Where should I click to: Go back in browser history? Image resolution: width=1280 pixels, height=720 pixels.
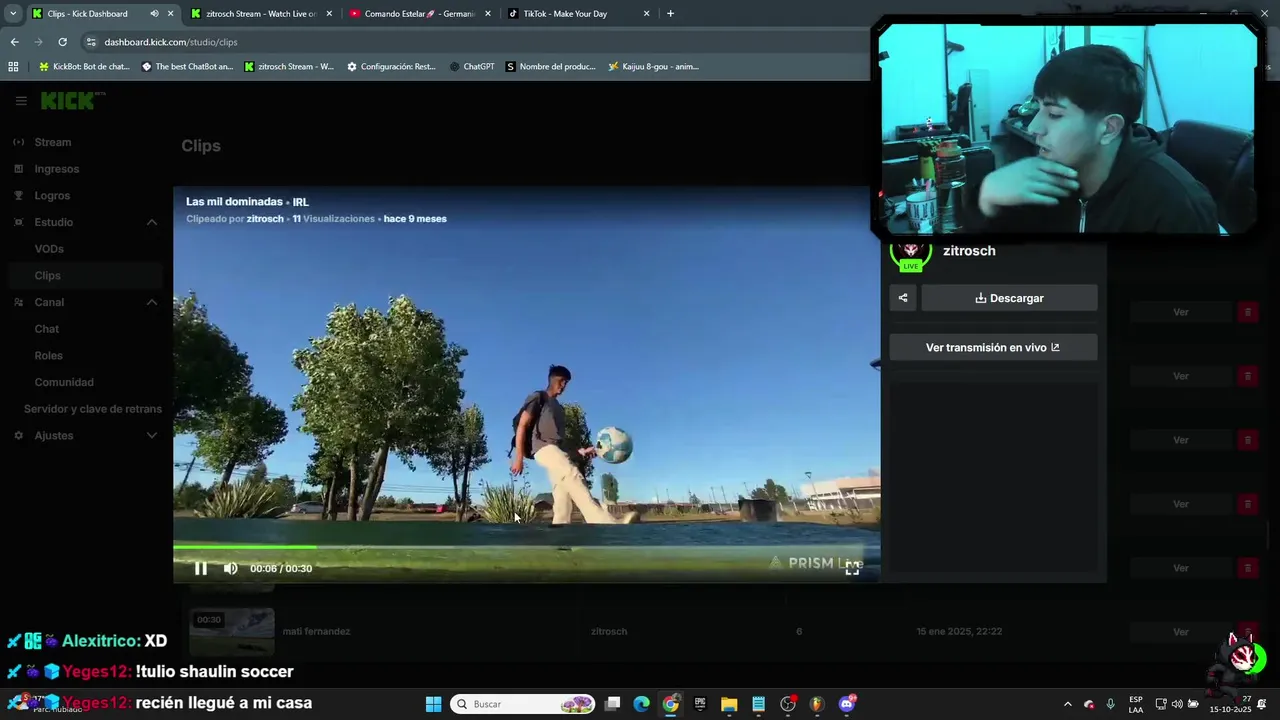tap(14, 42)
